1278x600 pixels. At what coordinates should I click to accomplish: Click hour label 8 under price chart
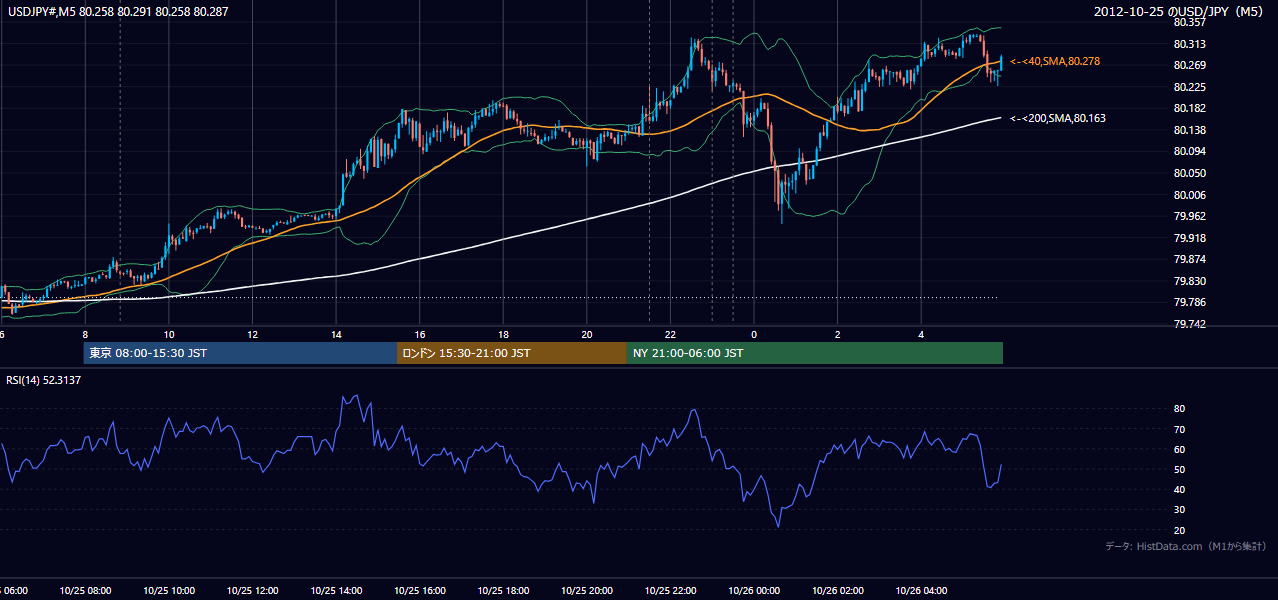pos(85,335)
